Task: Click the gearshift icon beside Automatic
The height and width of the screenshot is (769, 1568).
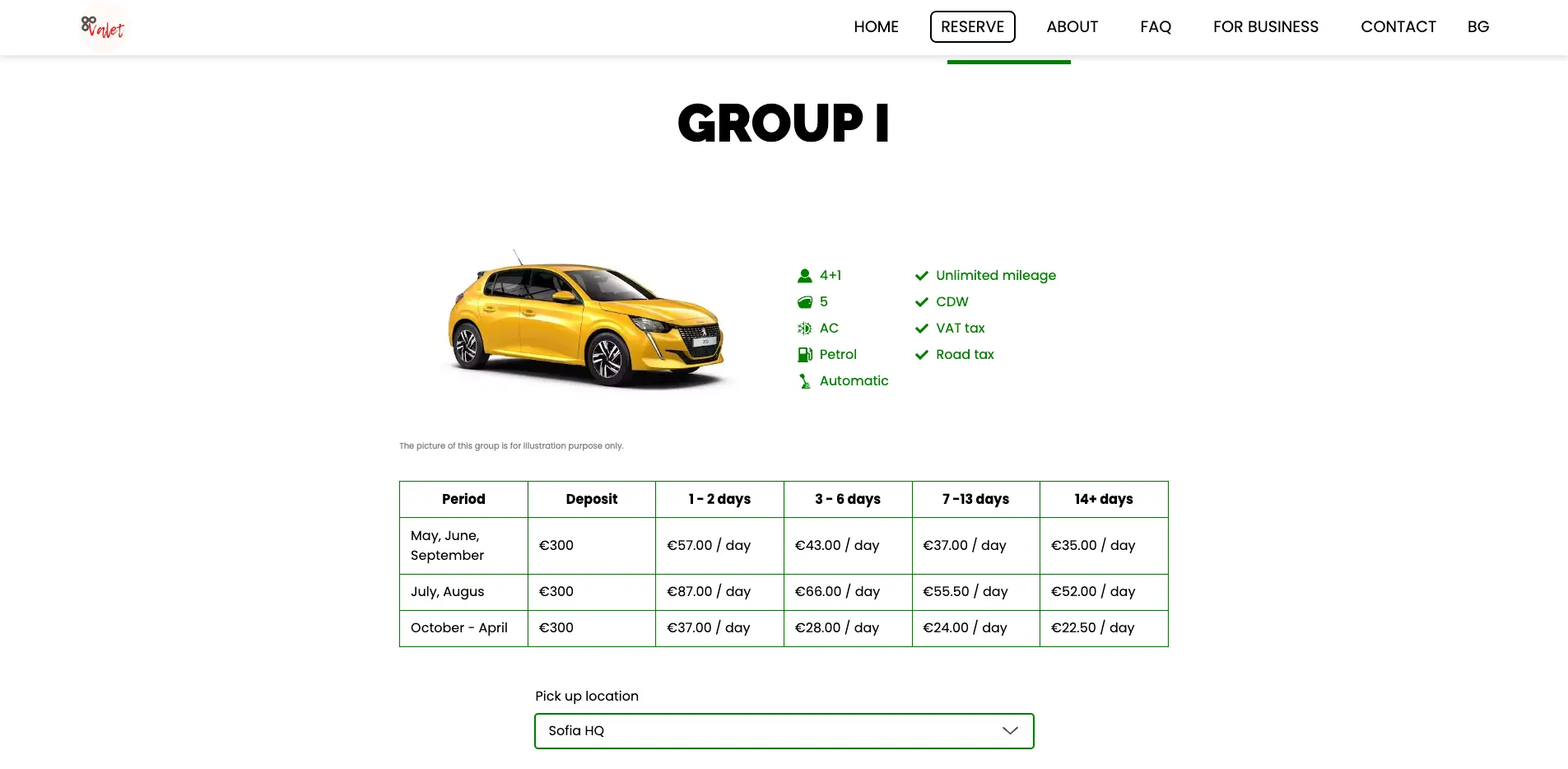Action: (804, 381)
